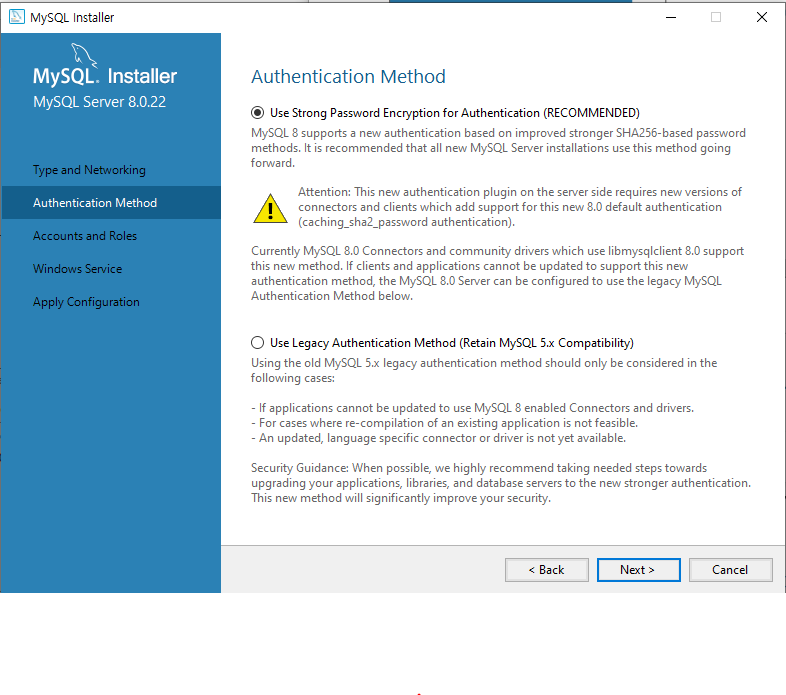The height and width of the screenshot is (695, 786).
Task: Click the disabled maximize window button
Action: 716,17
